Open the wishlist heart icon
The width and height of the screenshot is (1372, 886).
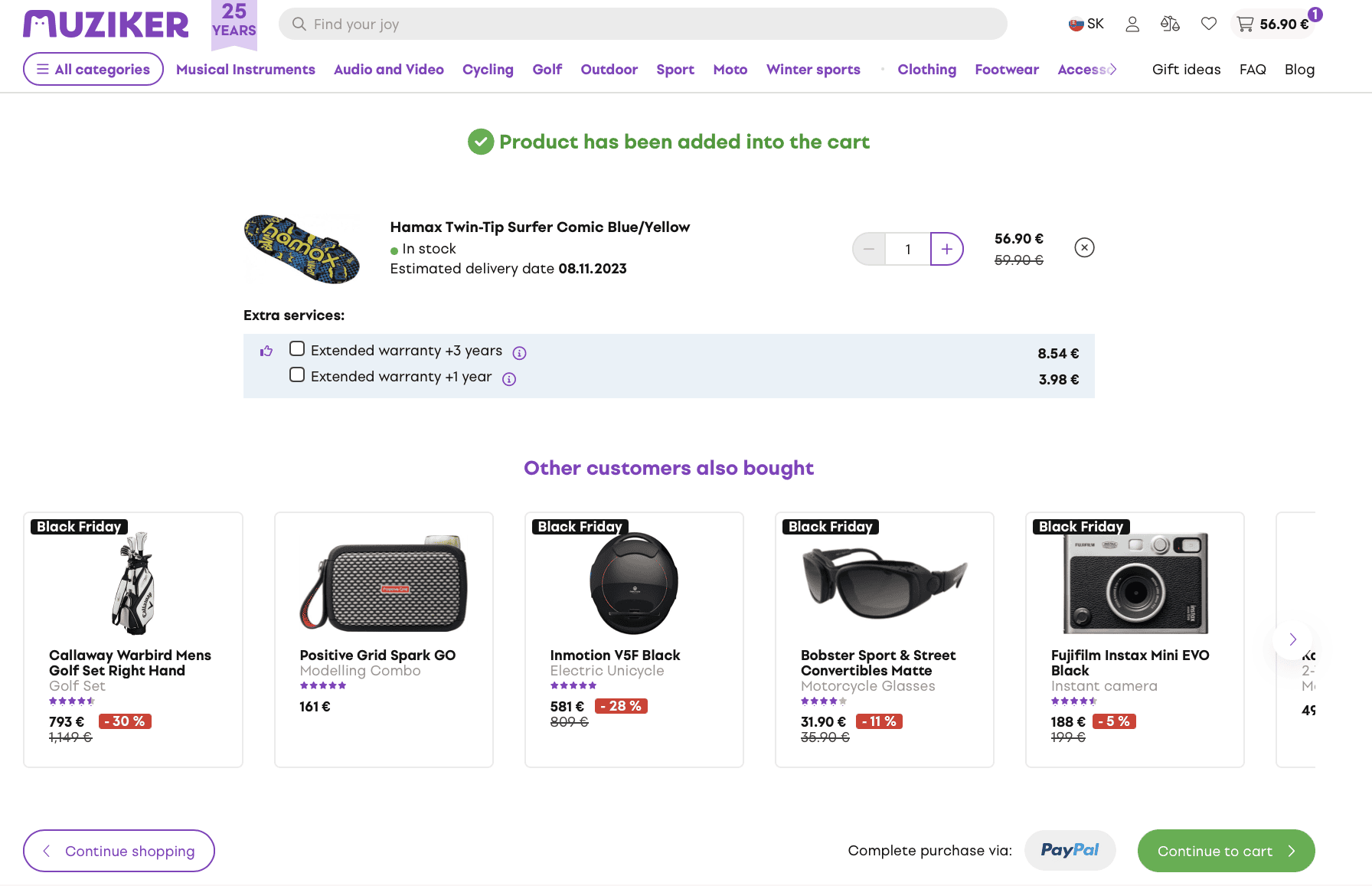tap(1209, 25)
